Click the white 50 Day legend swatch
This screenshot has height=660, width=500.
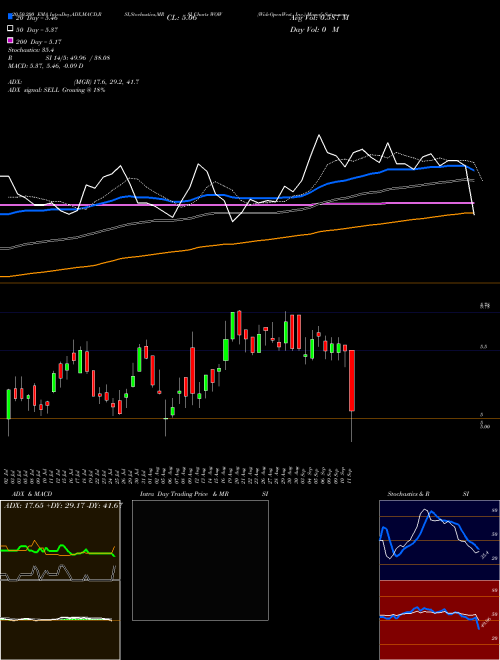[10, 29]
